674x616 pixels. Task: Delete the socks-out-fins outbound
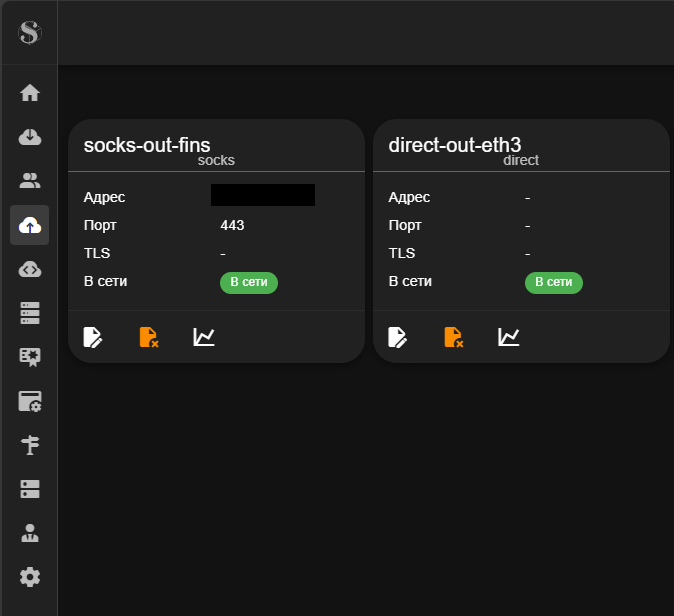pos(149,337)
